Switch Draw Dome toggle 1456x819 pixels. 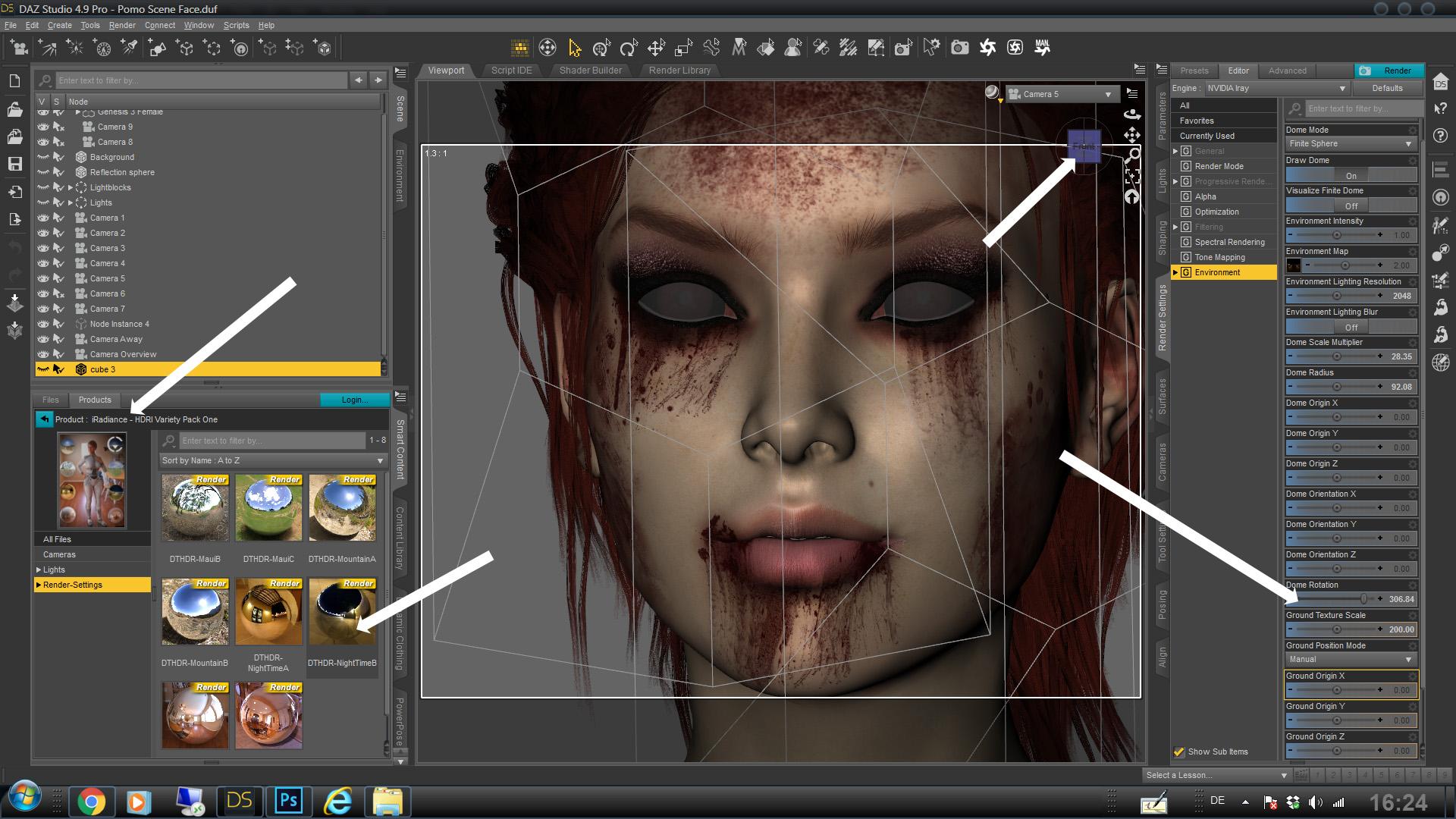(x=1351, y=175)
